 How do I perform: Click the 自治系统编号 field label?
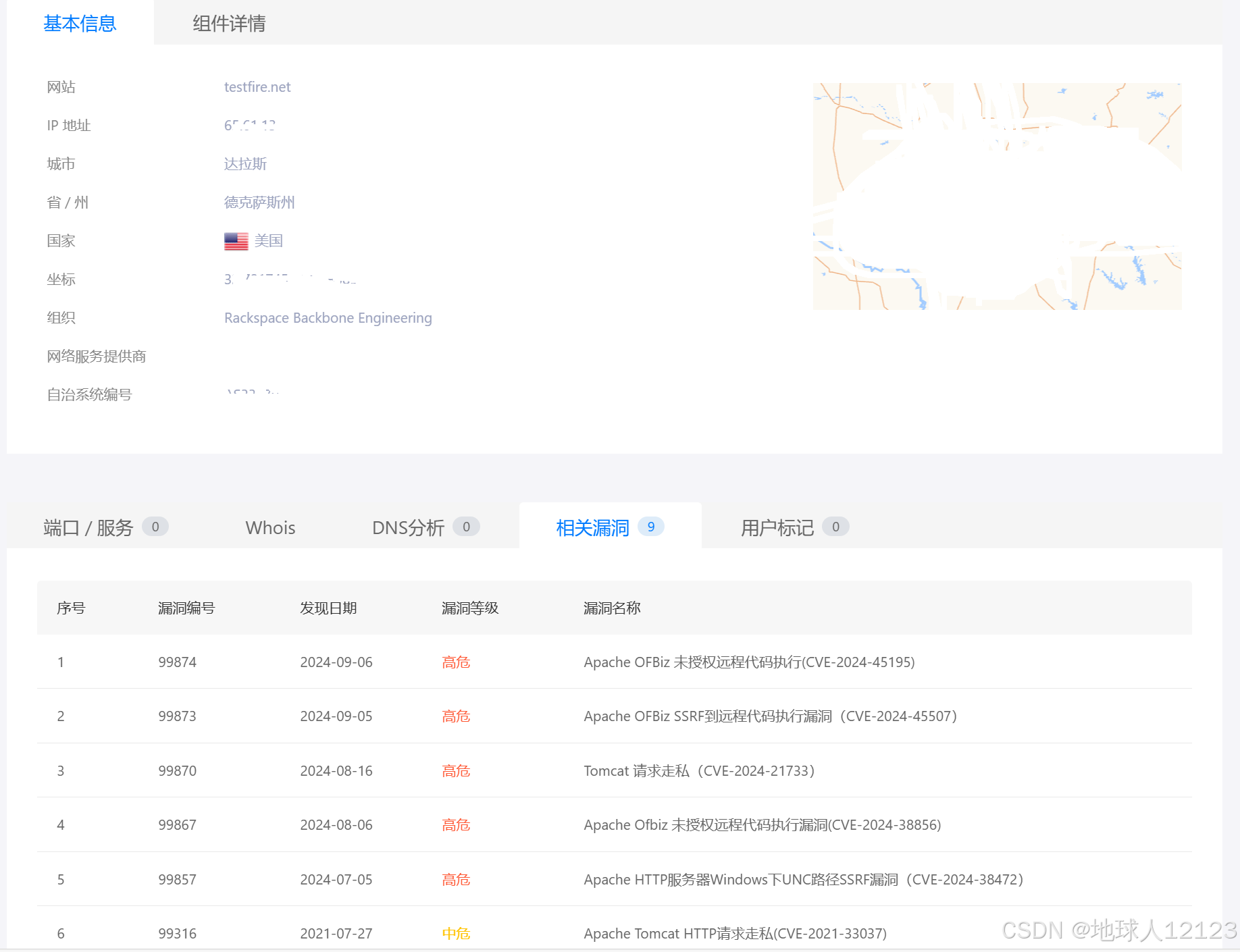89,395
